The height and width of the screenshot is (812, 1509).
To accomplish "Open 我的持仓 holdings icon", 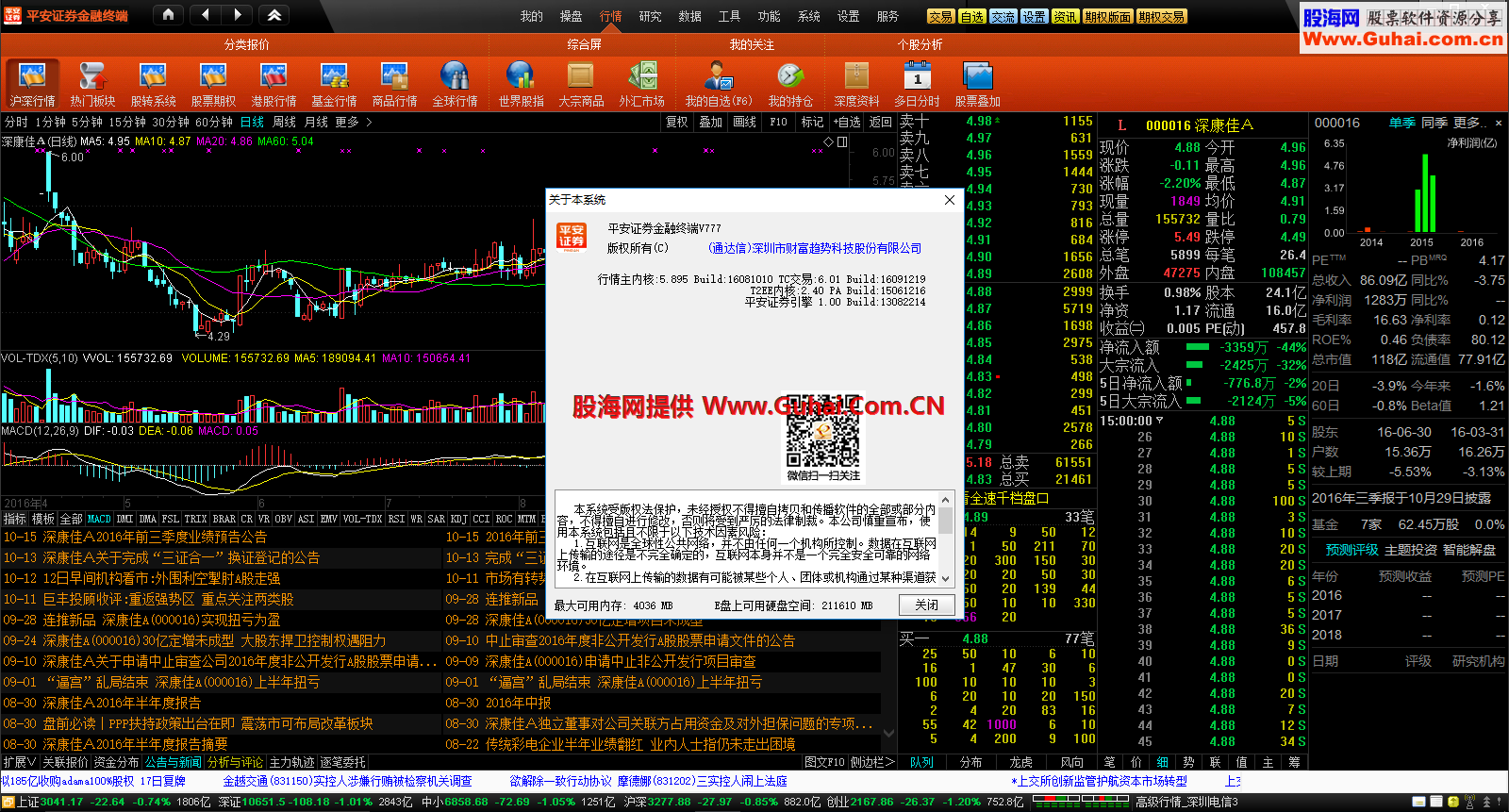I will pos(790,84).
